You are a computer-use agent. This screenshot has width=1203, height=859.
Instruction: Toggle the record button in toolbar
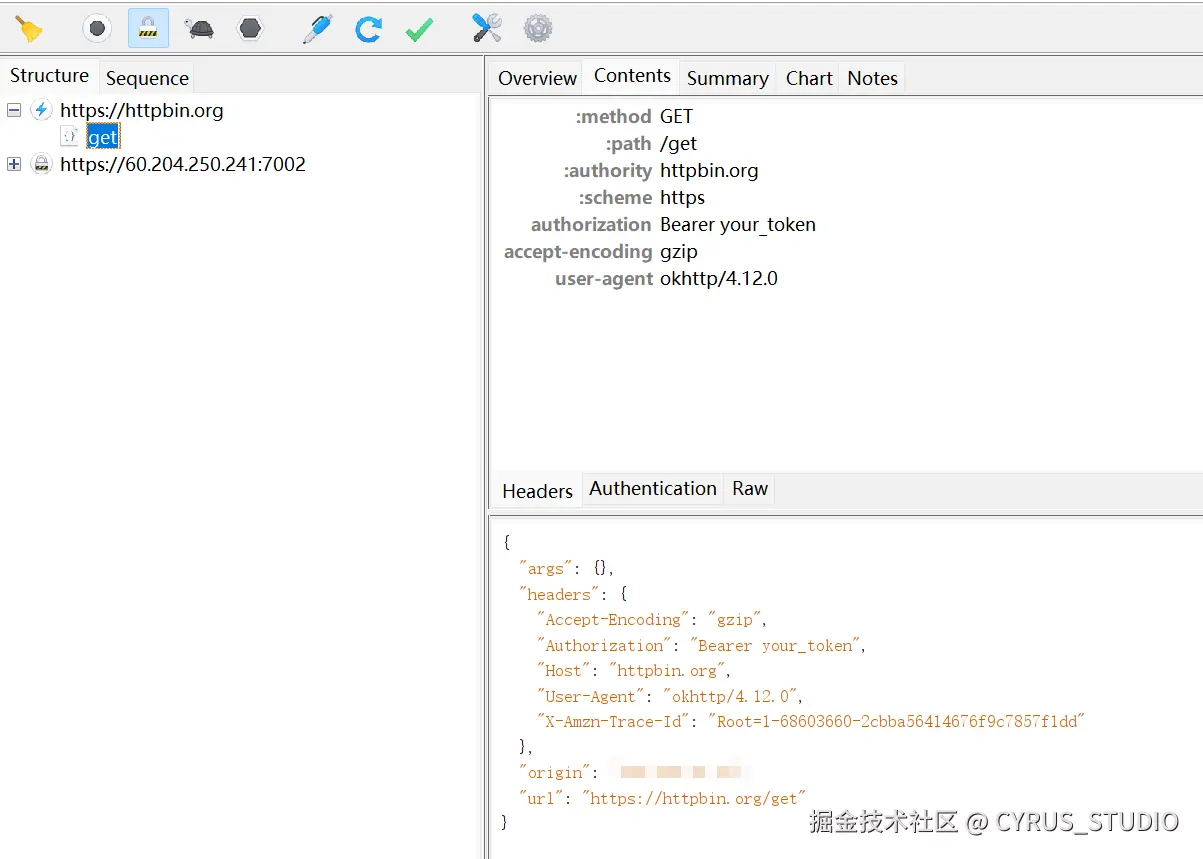(x=97, y=29)
